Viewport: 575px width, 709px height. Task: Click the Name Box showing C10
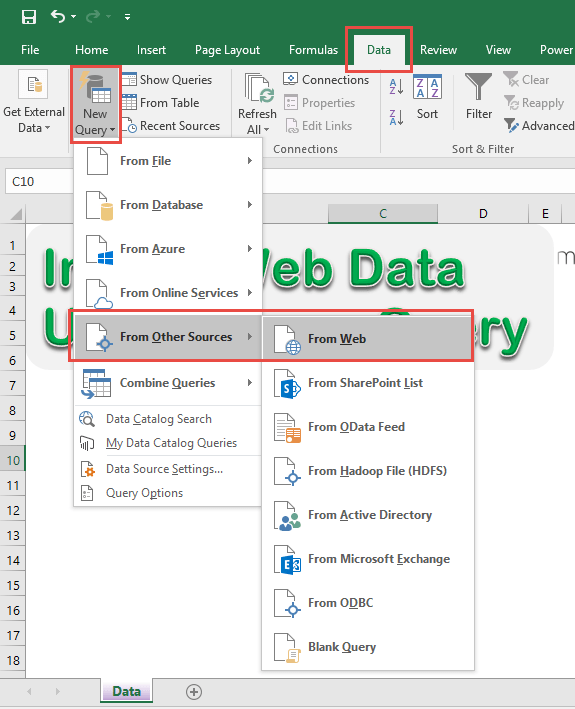click(x=39, y=181)
